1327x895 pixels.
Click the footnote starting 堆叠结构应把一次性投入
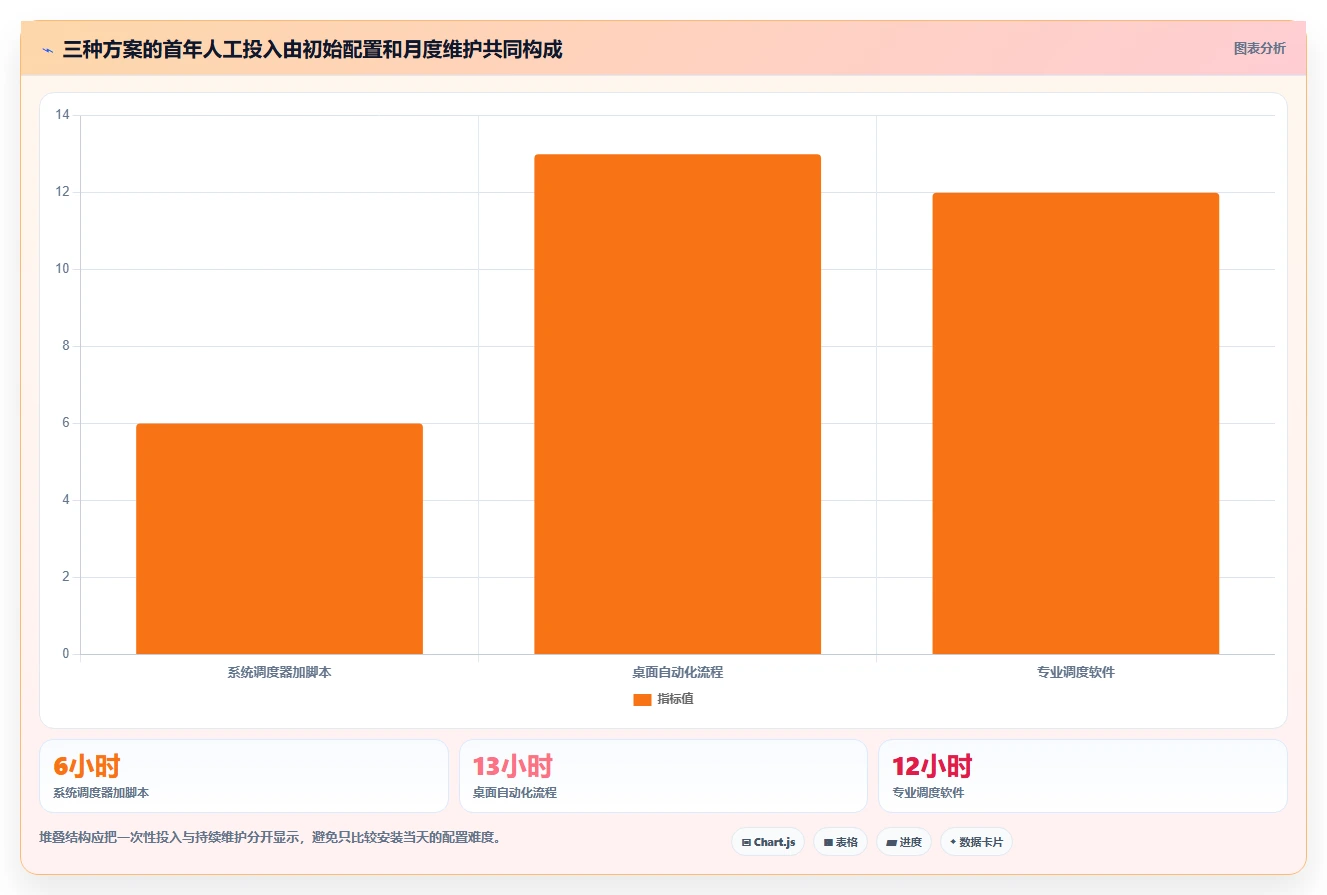pyautogui.click(x=269, y=837)
